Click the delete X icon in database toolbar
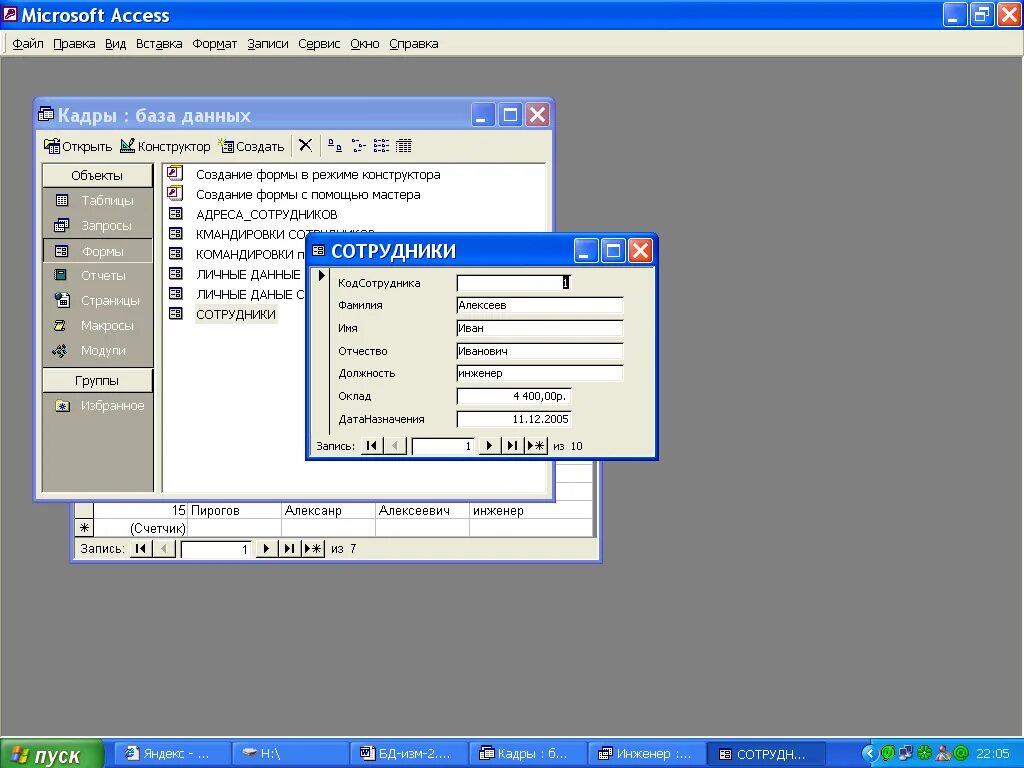The image size is (1024, 768). pyautogui.click(x=305, y=146)
